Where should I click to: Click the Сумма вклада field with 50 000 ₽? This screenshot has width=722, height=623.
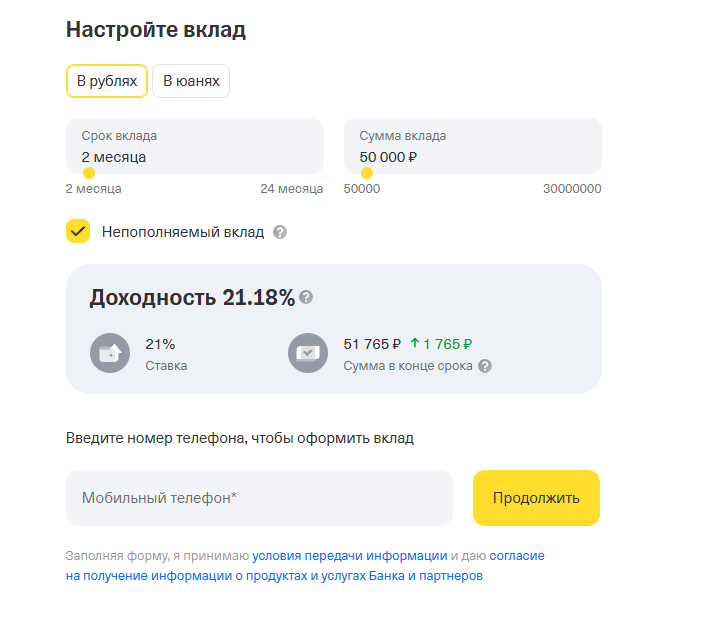[x=473, y=146]
